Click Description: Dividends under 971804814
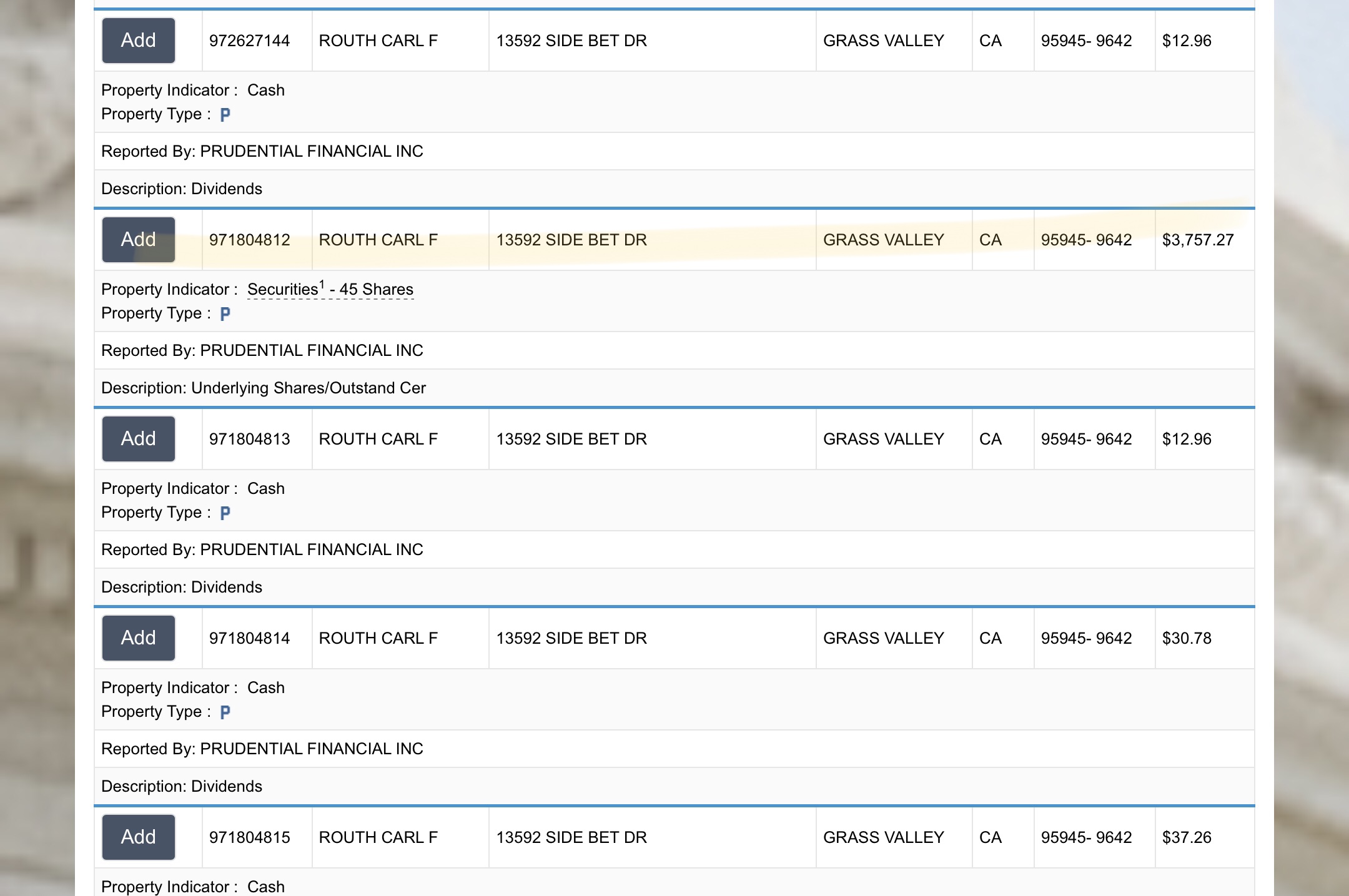This screenshot has width=1349, height=896. pyautogui.click(x=182, y=786)
